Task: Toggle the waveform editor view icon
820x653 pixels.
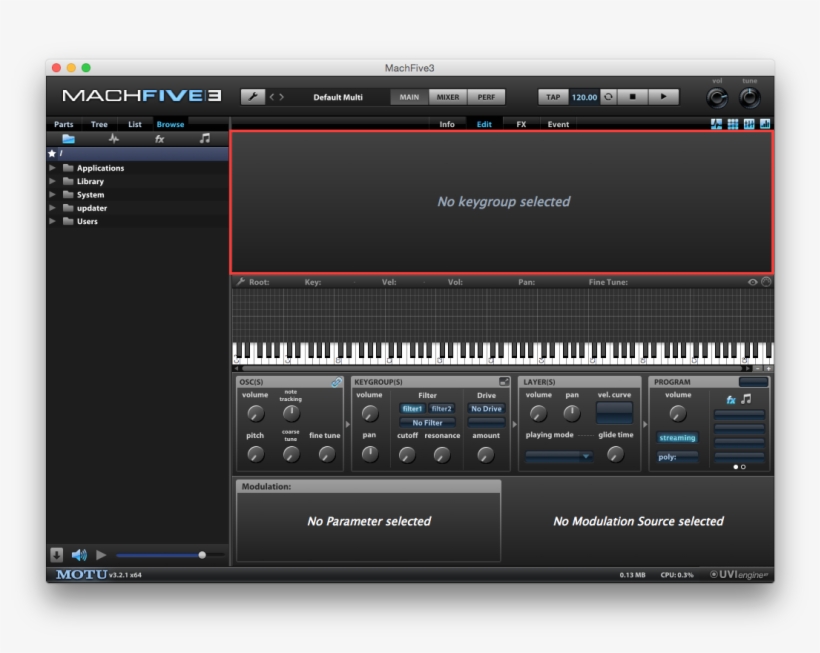Action: (x=716, y=124)
